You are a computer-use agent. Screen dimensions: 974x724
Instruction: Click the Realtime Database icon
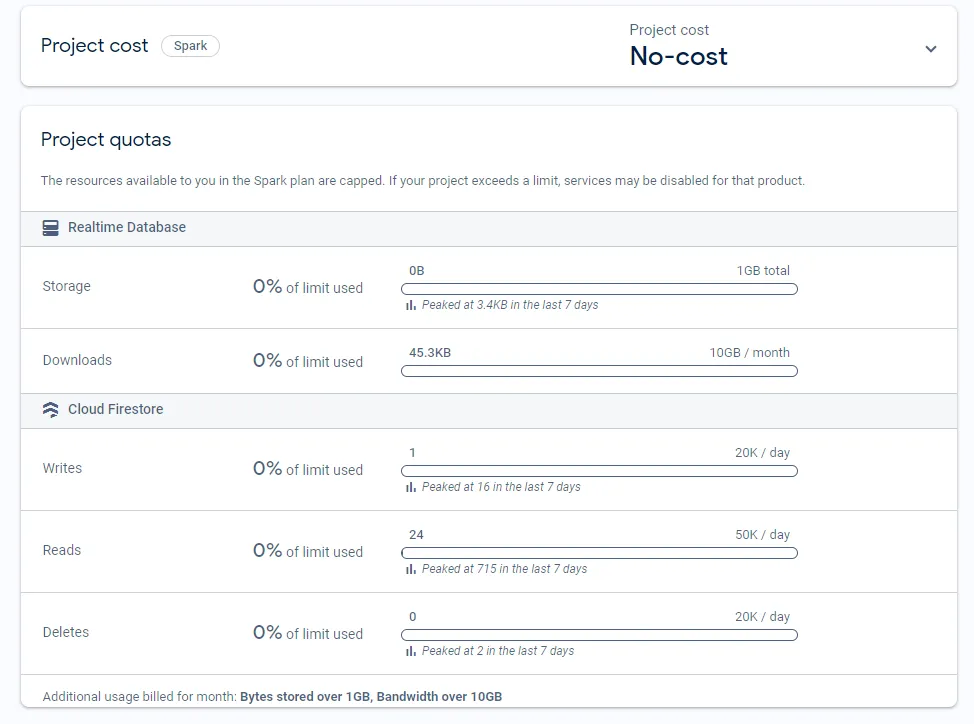click(x=51, y=228)
